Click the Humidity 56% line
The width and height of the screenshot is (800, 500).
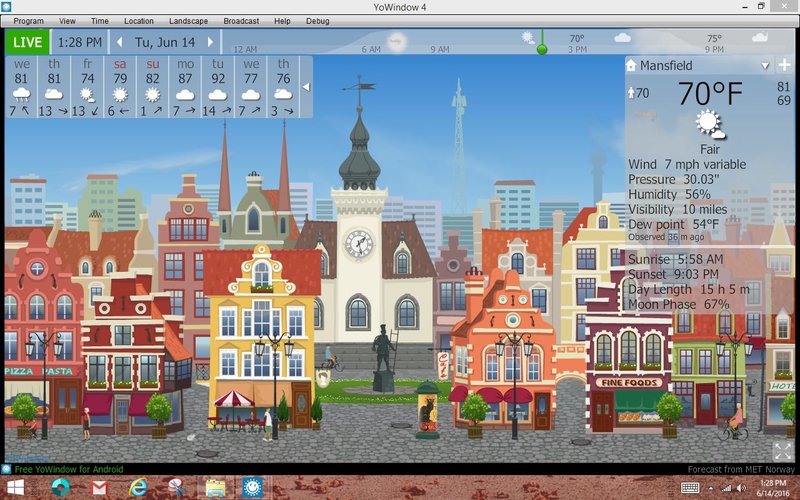[669, 194]
